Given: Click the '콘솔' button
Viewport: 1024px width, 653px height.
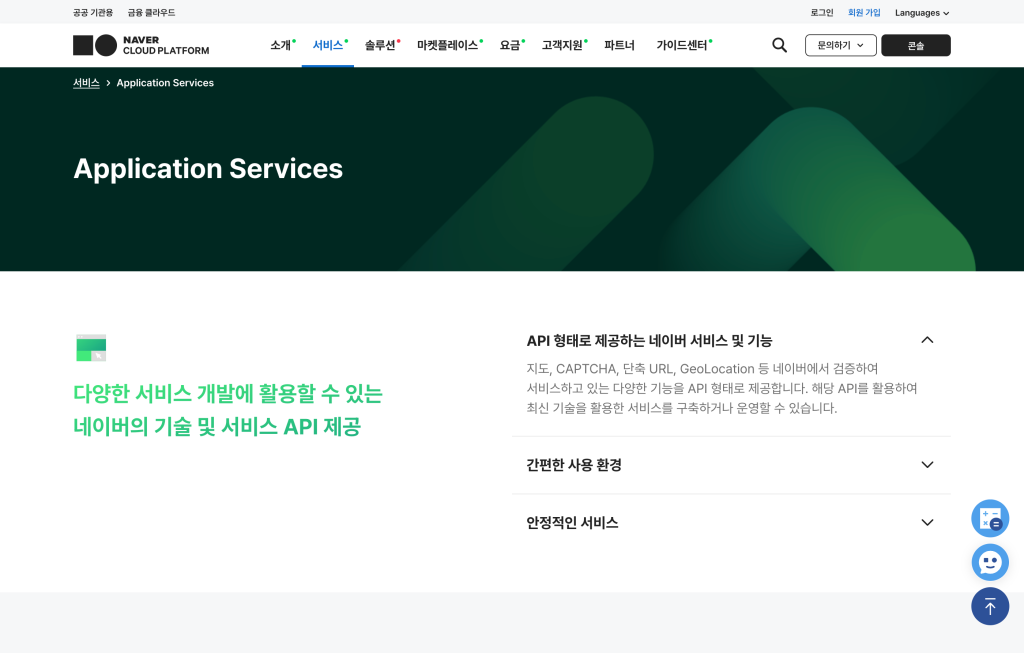Looking at the screenshot, I should tap(915, 45).
